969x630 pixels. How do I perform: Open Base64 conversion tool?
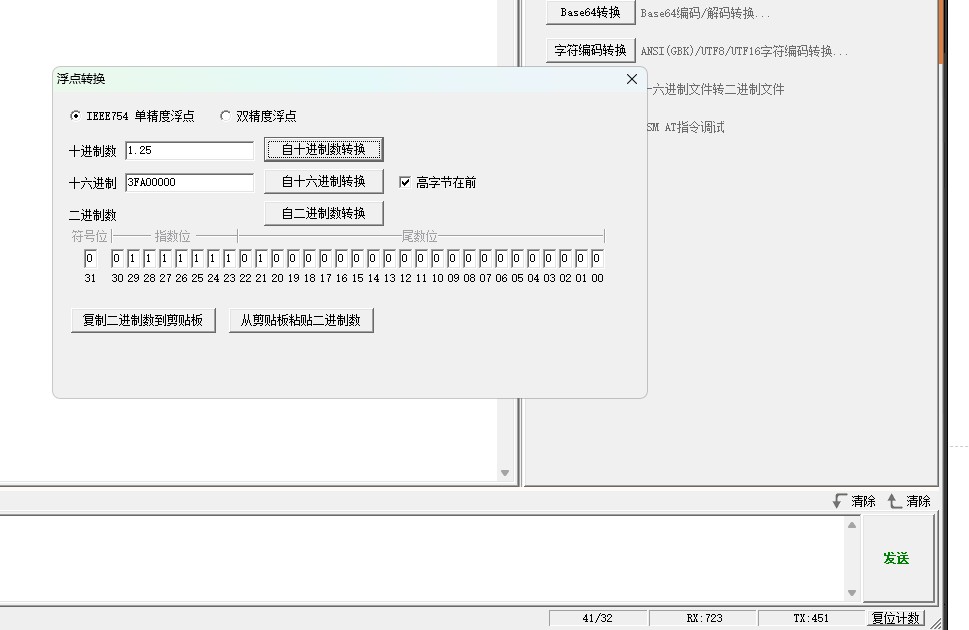pyautogui.click(x=591, y=12)
